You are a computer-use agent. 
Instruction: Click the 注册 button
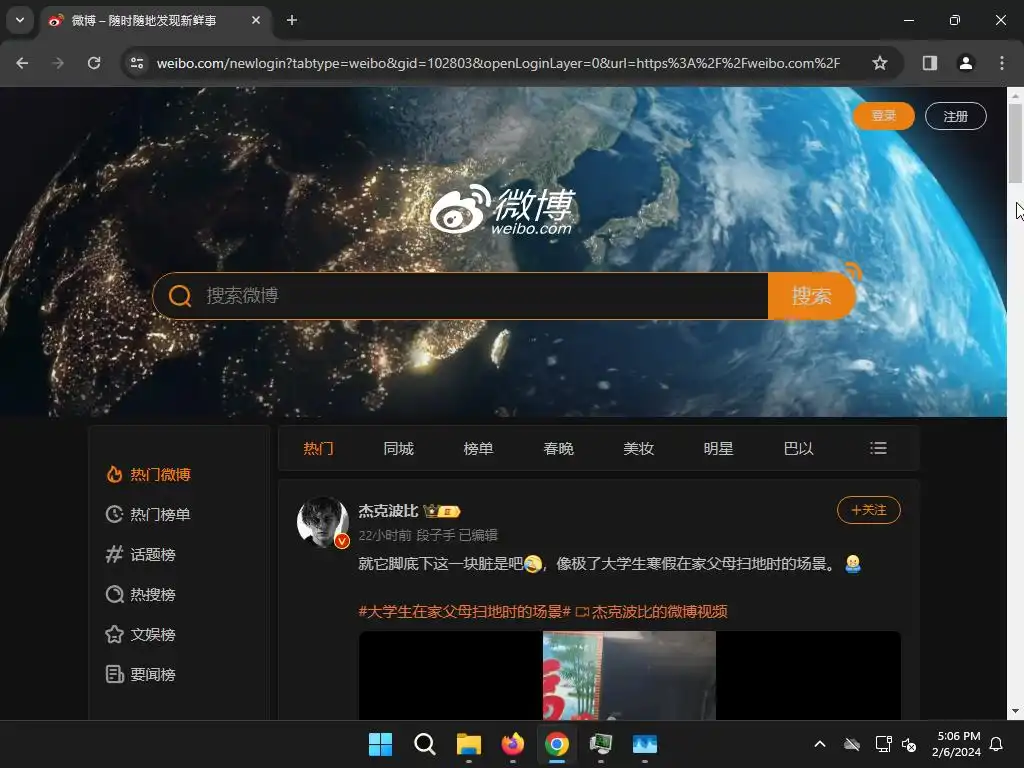point(955,116)
